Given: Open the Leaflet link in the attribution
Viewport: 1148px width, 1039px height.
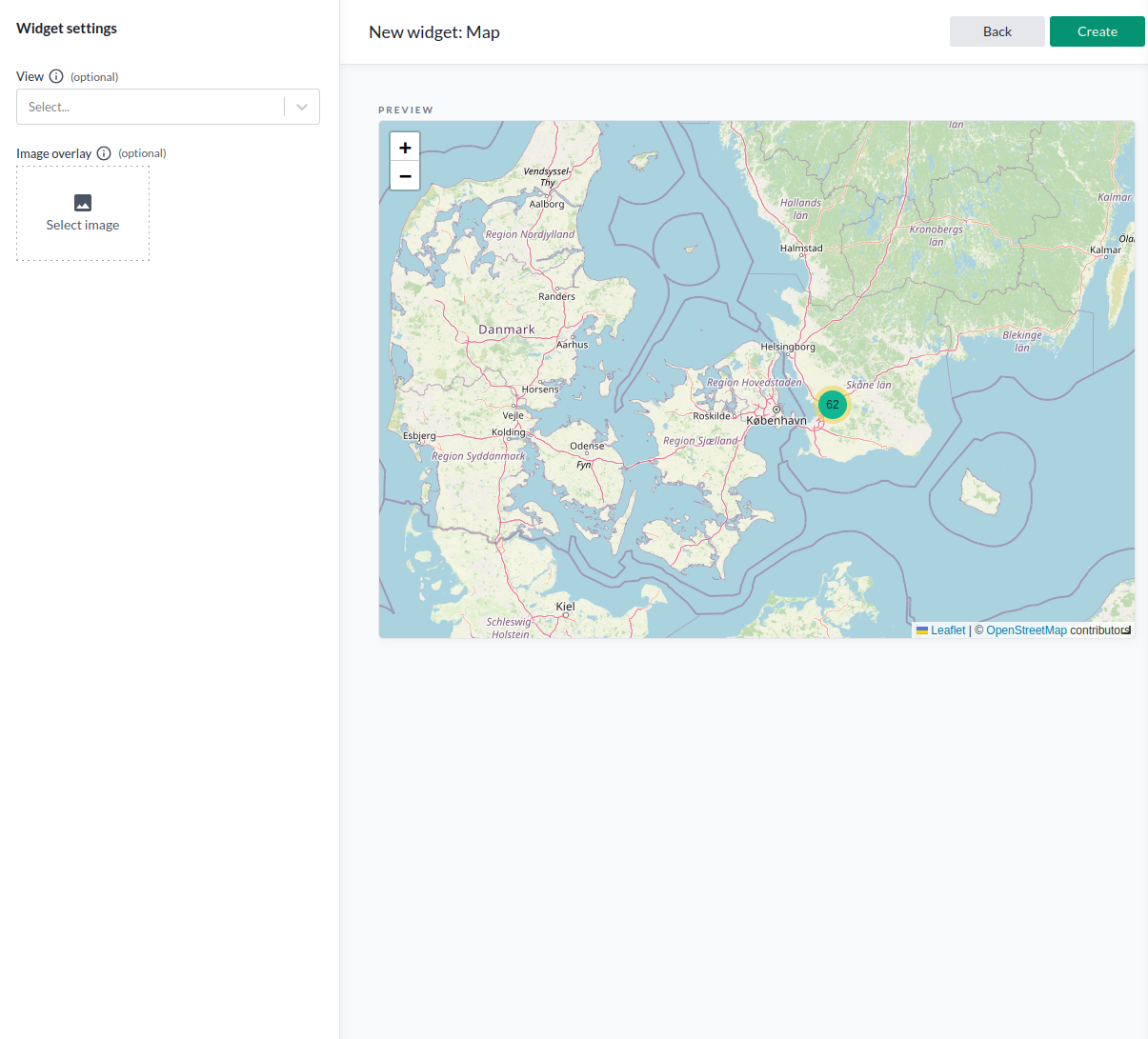Looking at the screenshot, I should pos(947,629).
